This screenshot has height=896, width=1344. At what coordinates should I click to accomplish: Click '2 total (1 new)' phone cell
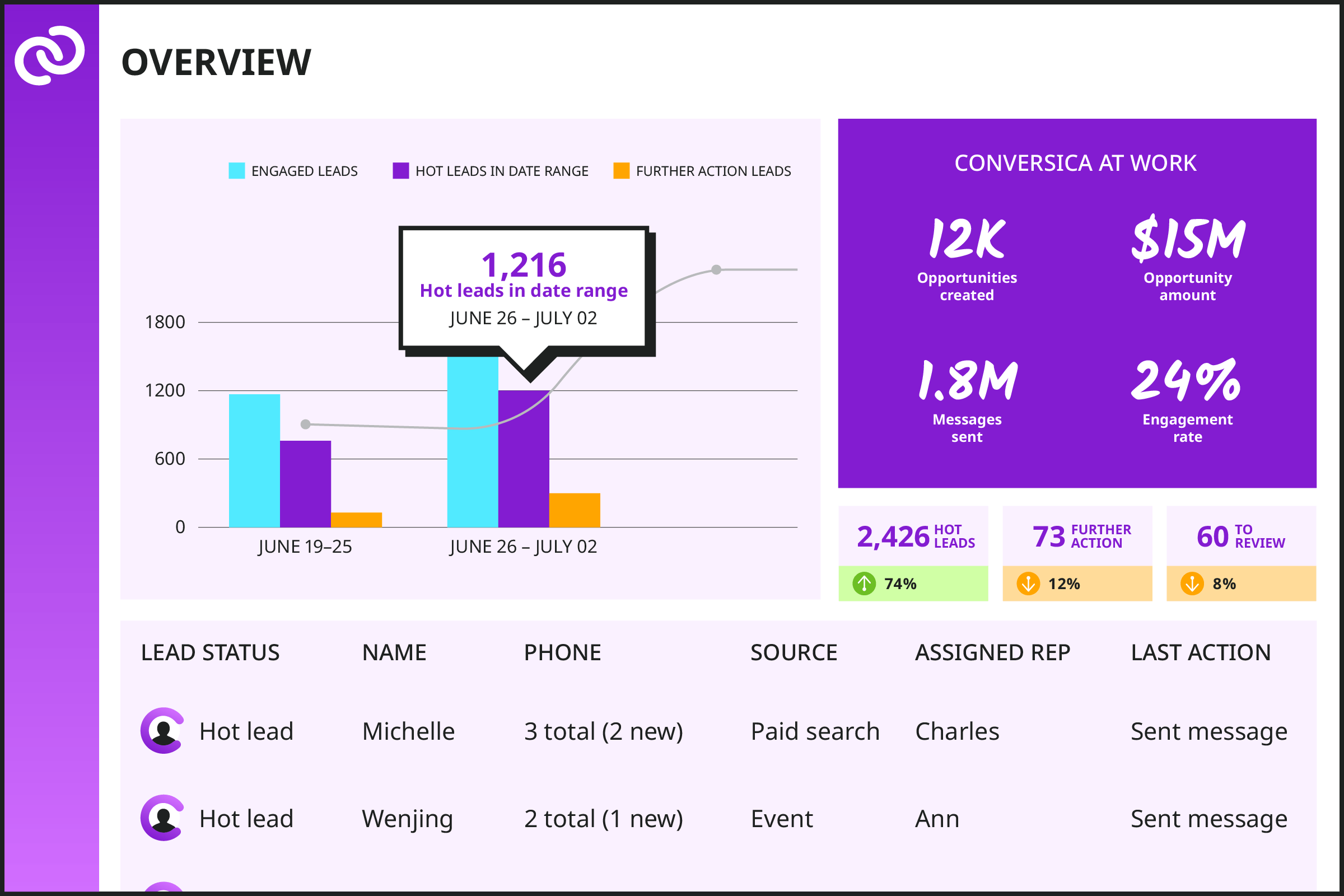click(x=604, y=819)
